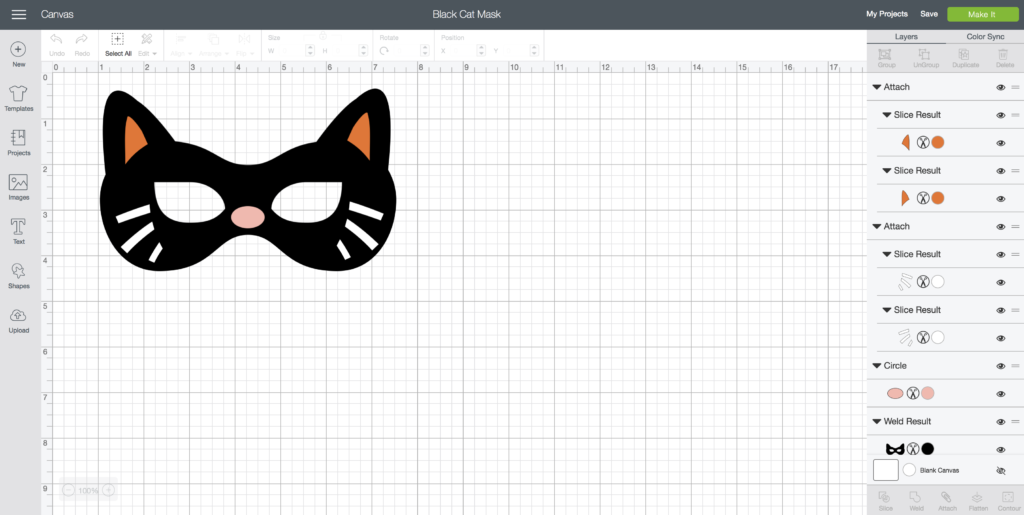
Task: Hide the Circle group layer
Action: coord(1000,366)
